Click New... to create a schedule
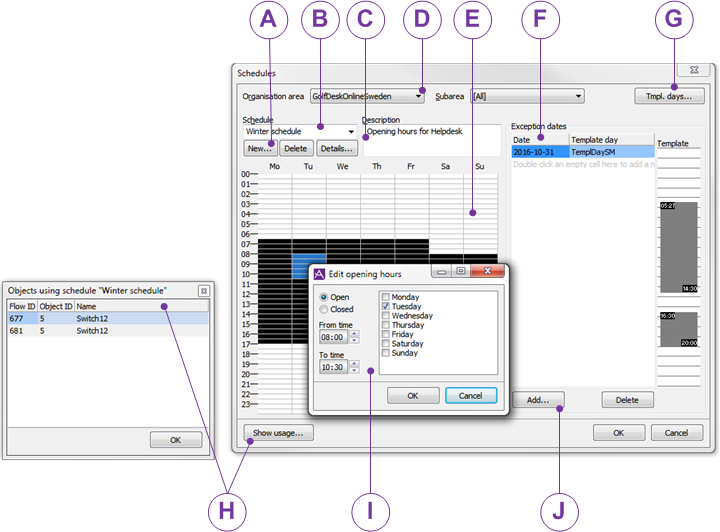The image size is (720, 532). click(x=259, y=148)
